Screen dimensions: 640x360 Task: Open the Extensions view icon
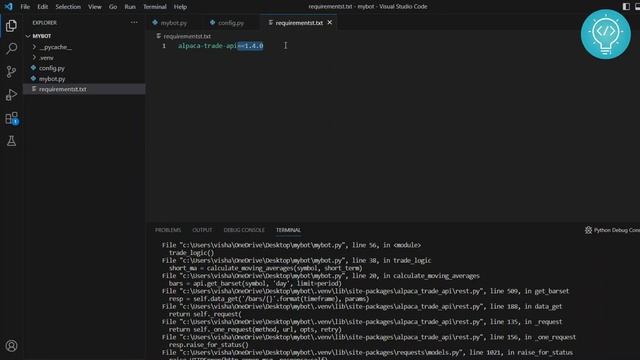coord(11,118)
